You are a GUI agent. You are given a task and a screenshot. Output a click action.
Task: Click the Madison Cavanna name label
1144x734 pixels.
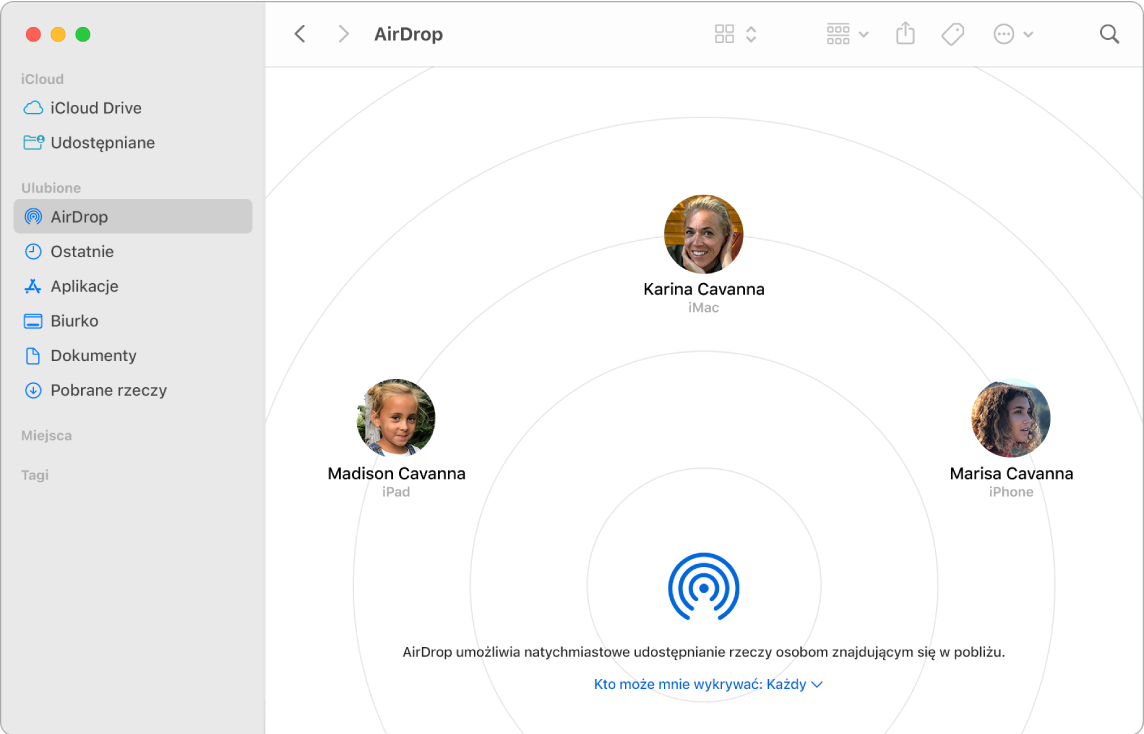point(396,474)
